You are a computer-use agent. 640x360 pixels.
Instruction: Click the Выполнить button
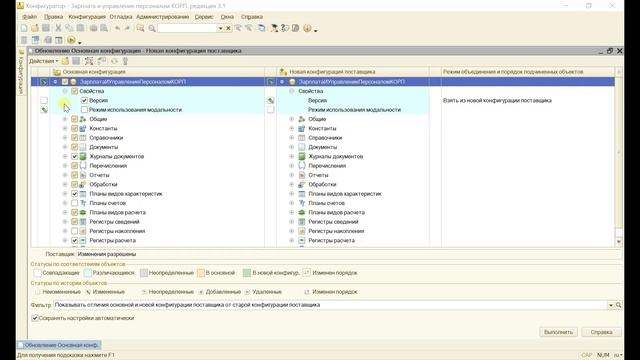click(558, 332)
